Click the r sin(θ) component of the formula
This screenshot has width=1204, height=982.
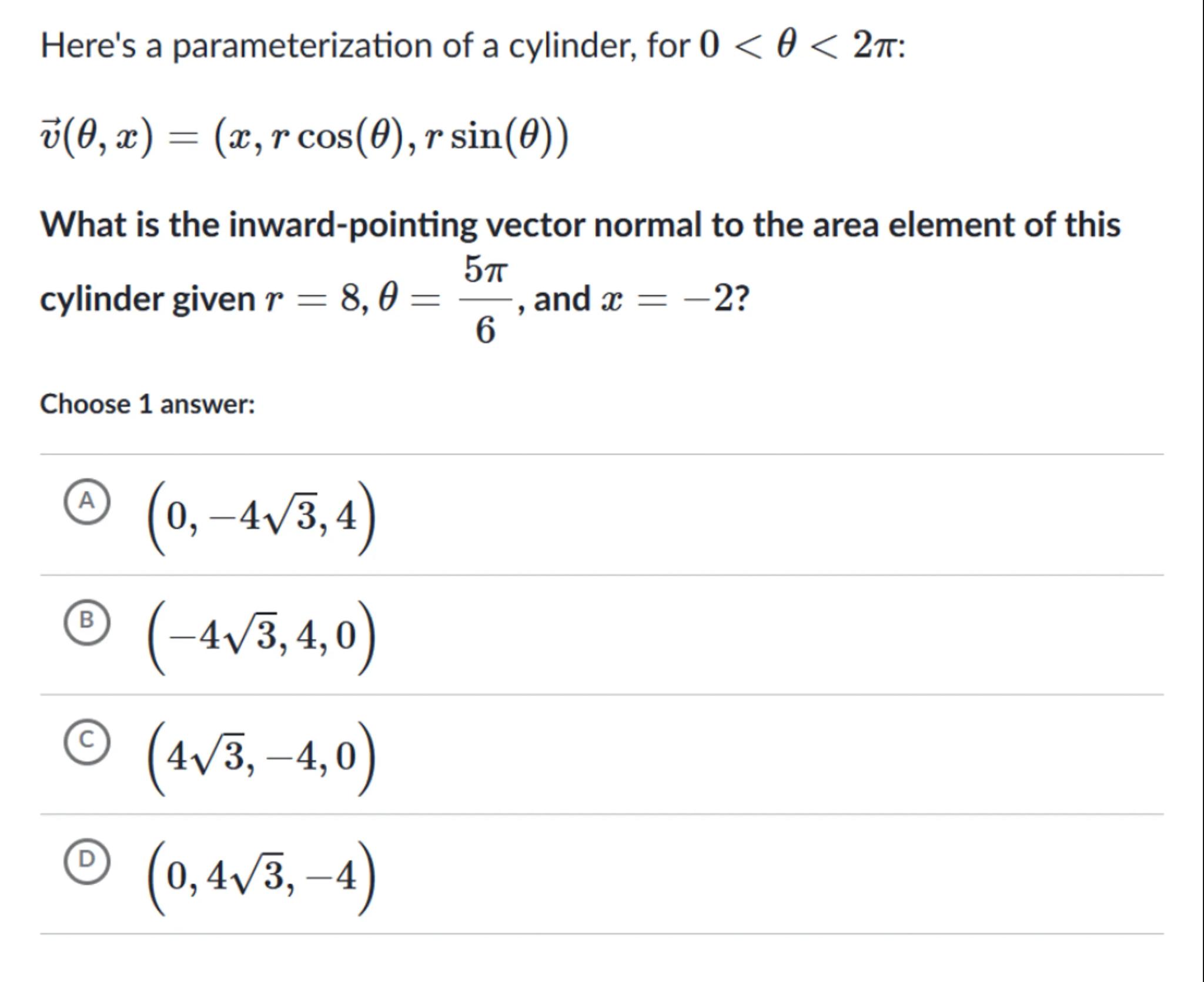pyautogui.click(x=490, y=138)
